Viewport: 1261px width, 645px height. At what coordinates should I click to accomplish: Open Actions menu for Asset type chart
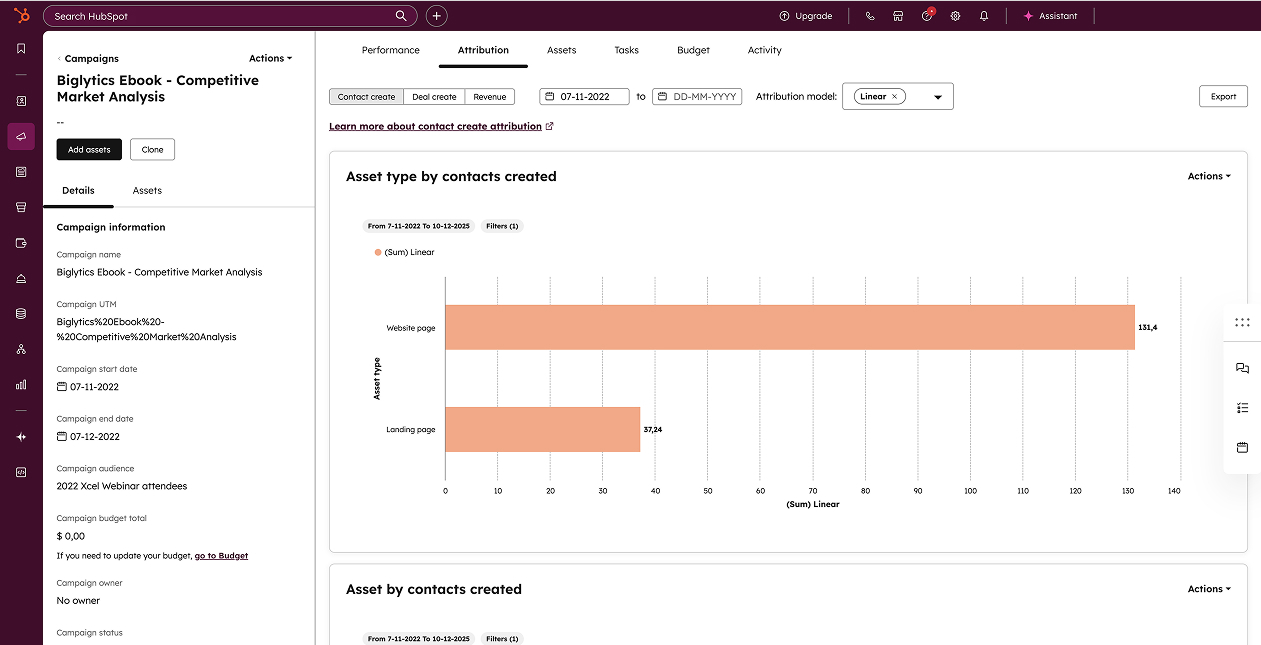(1208, 176)
